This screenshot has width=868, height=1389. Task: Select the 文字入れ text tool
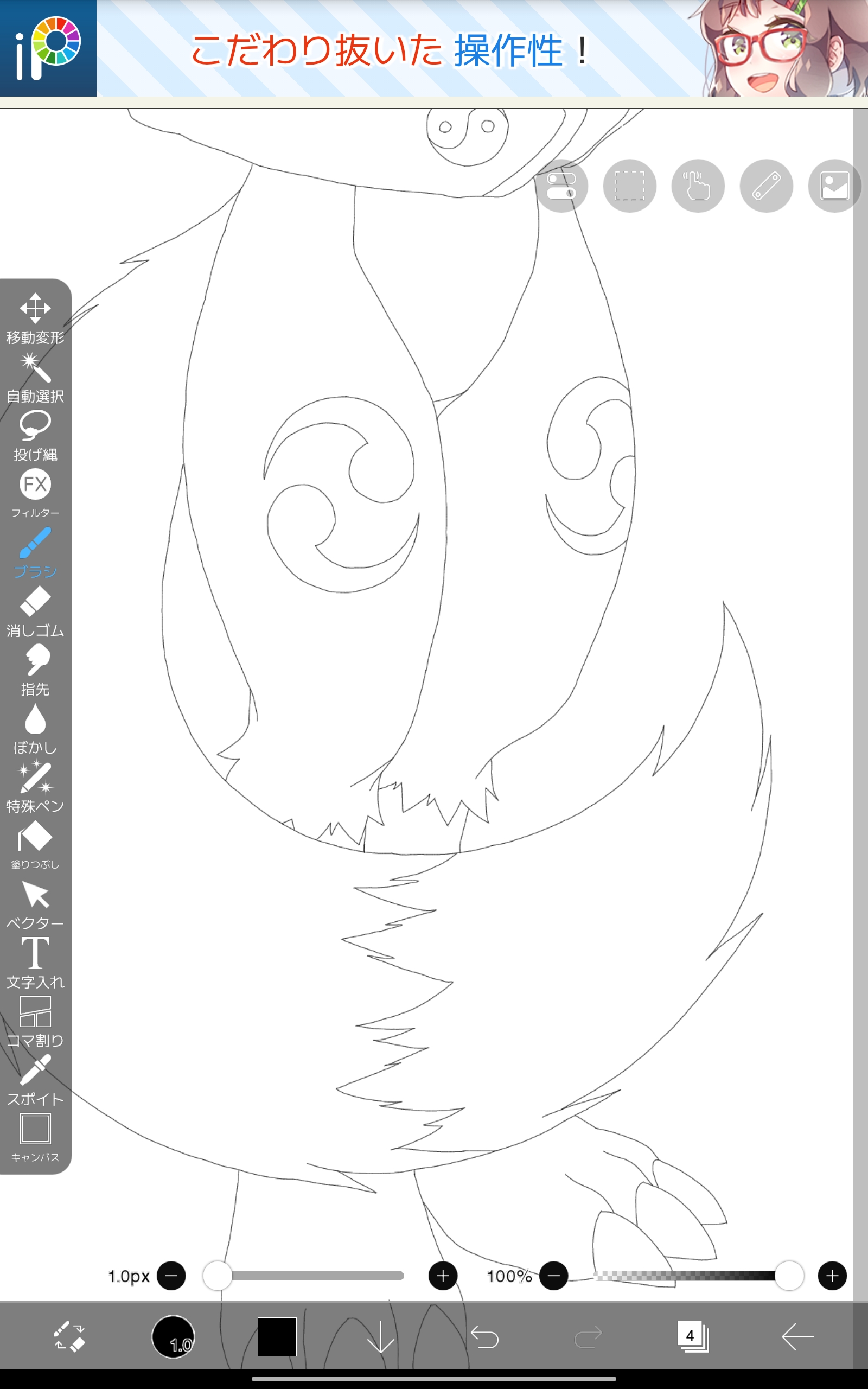(35, 962)
